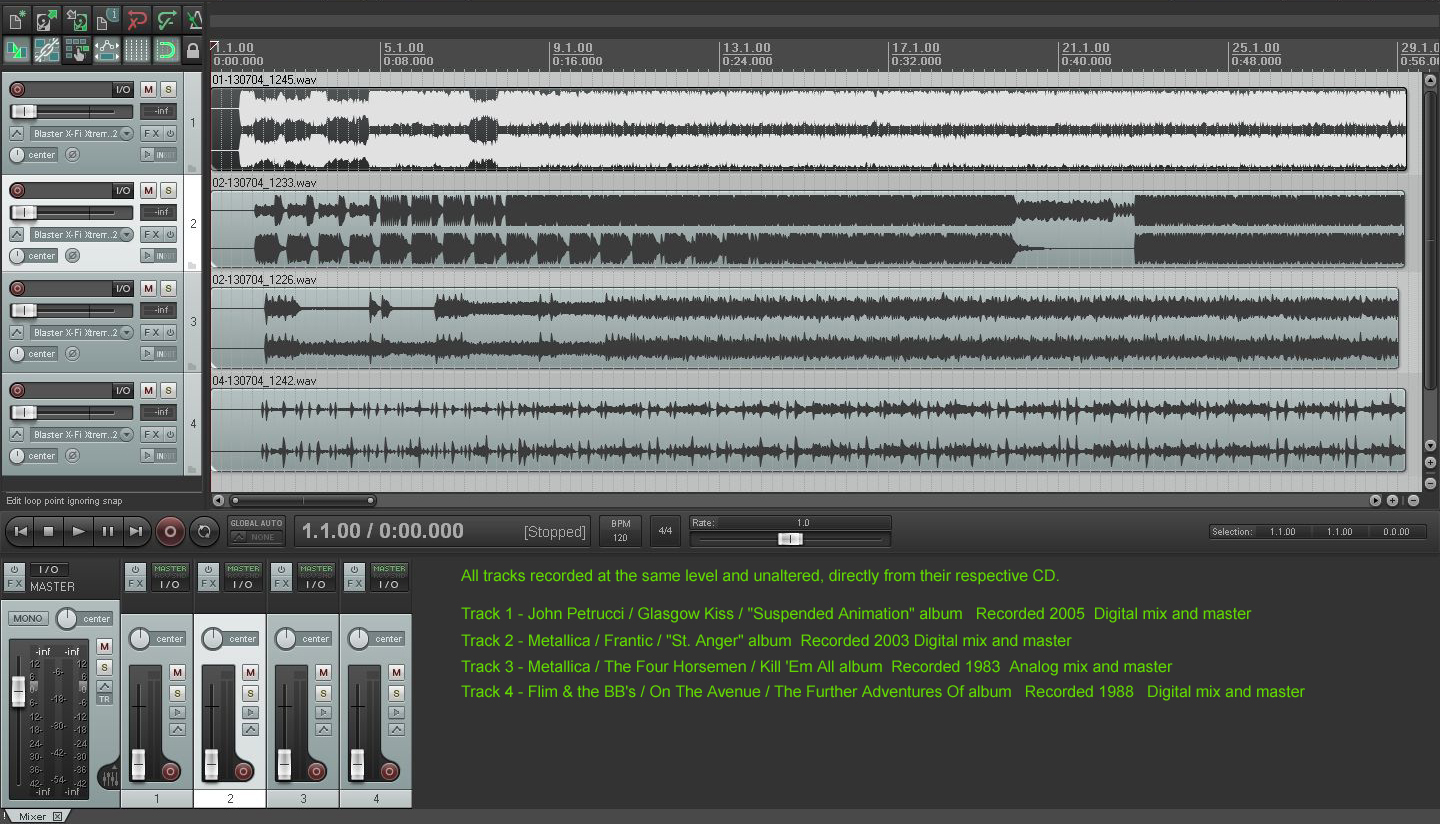Click the transport Record button
Viewport: 1440px width, 824px height.
pyautogui.click(x=170, y=532)
